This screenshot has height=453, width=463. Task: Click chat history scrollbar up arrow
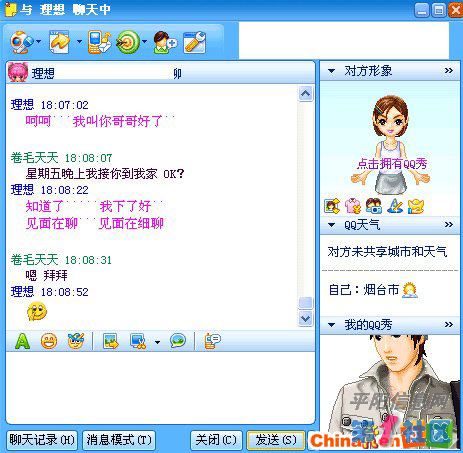click(x=305, y=94)
